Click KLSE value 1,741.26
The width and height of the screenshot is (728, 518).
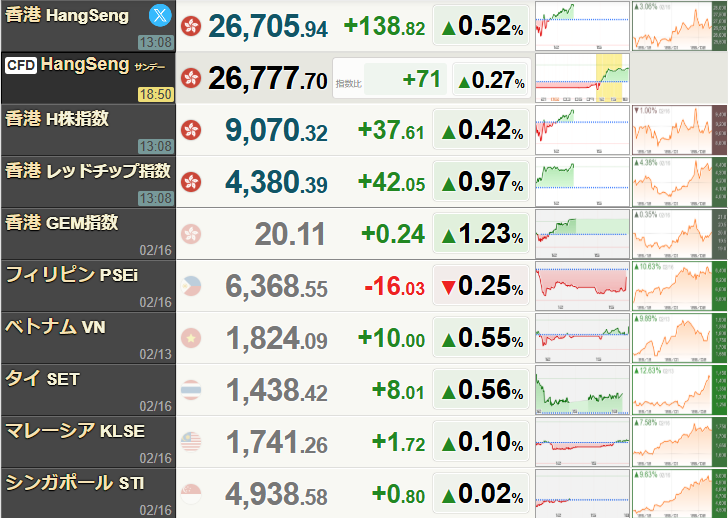(x=276, y=442)
